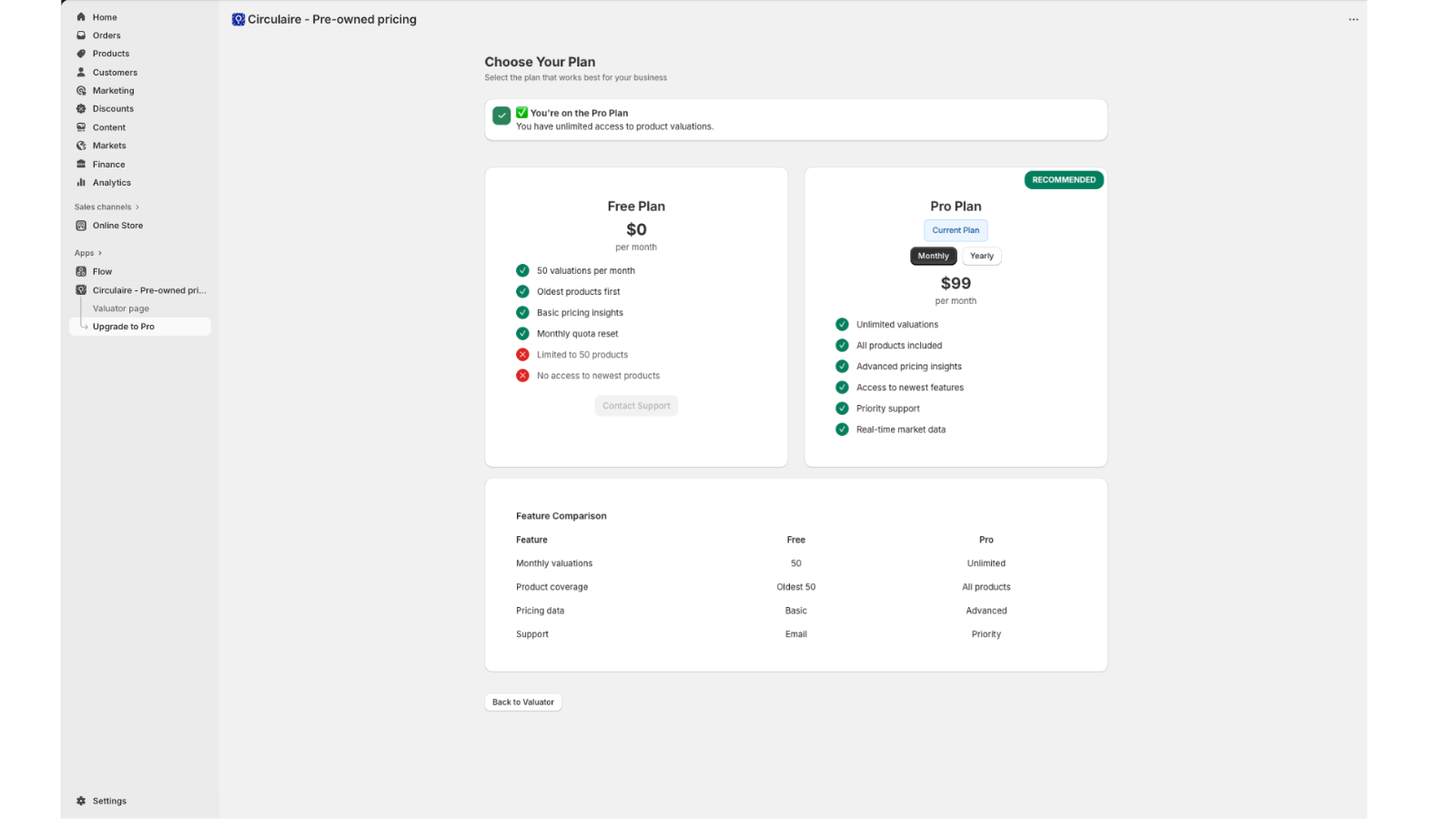
Task: Open the Home section
Action: [105, 16]
